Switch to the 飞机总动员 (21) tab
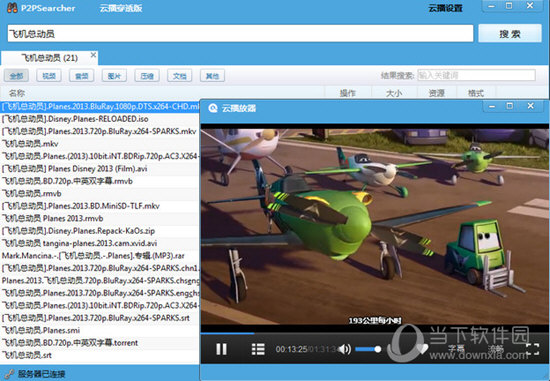 pyautogui.click(x=49, y=58)
